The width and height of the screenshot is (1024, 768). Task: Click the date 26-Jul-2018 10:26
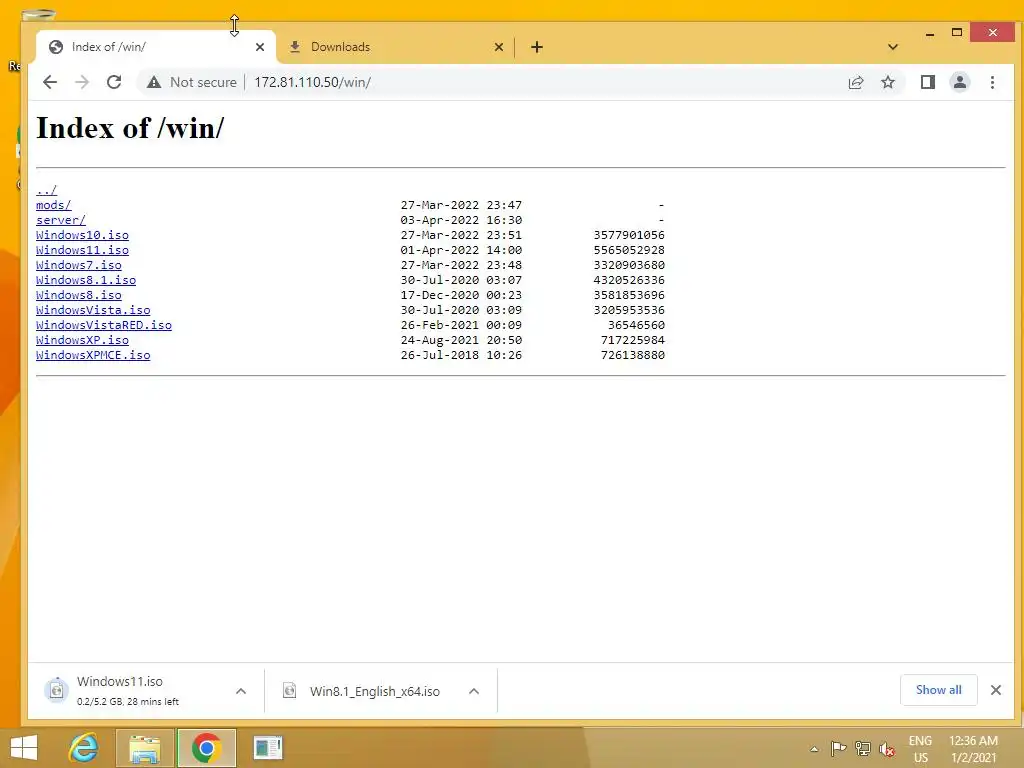tap(461, 355)
